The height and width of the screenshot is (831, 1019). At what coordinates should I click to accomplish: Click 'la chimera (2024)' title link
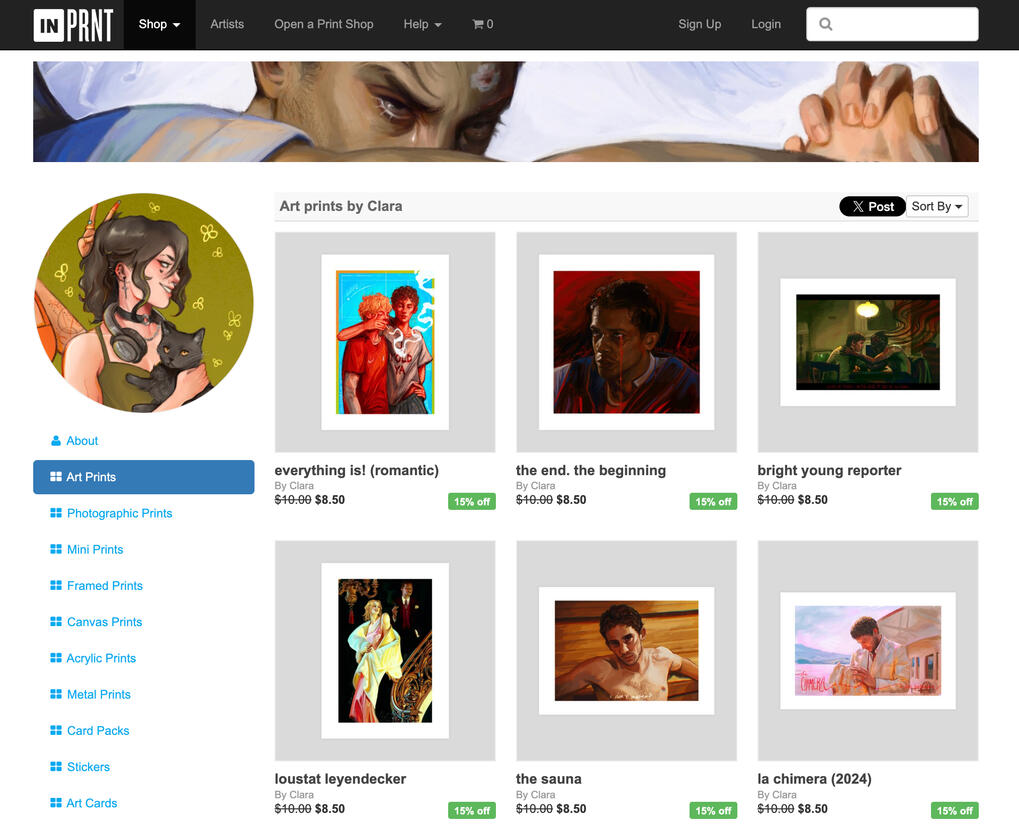814,778
